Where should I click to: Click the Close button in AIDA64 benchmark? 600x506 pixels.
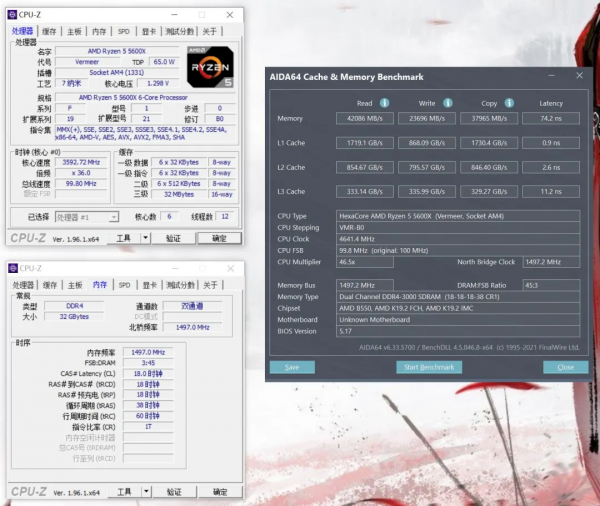pyautogui.click(x=565, y=367)
